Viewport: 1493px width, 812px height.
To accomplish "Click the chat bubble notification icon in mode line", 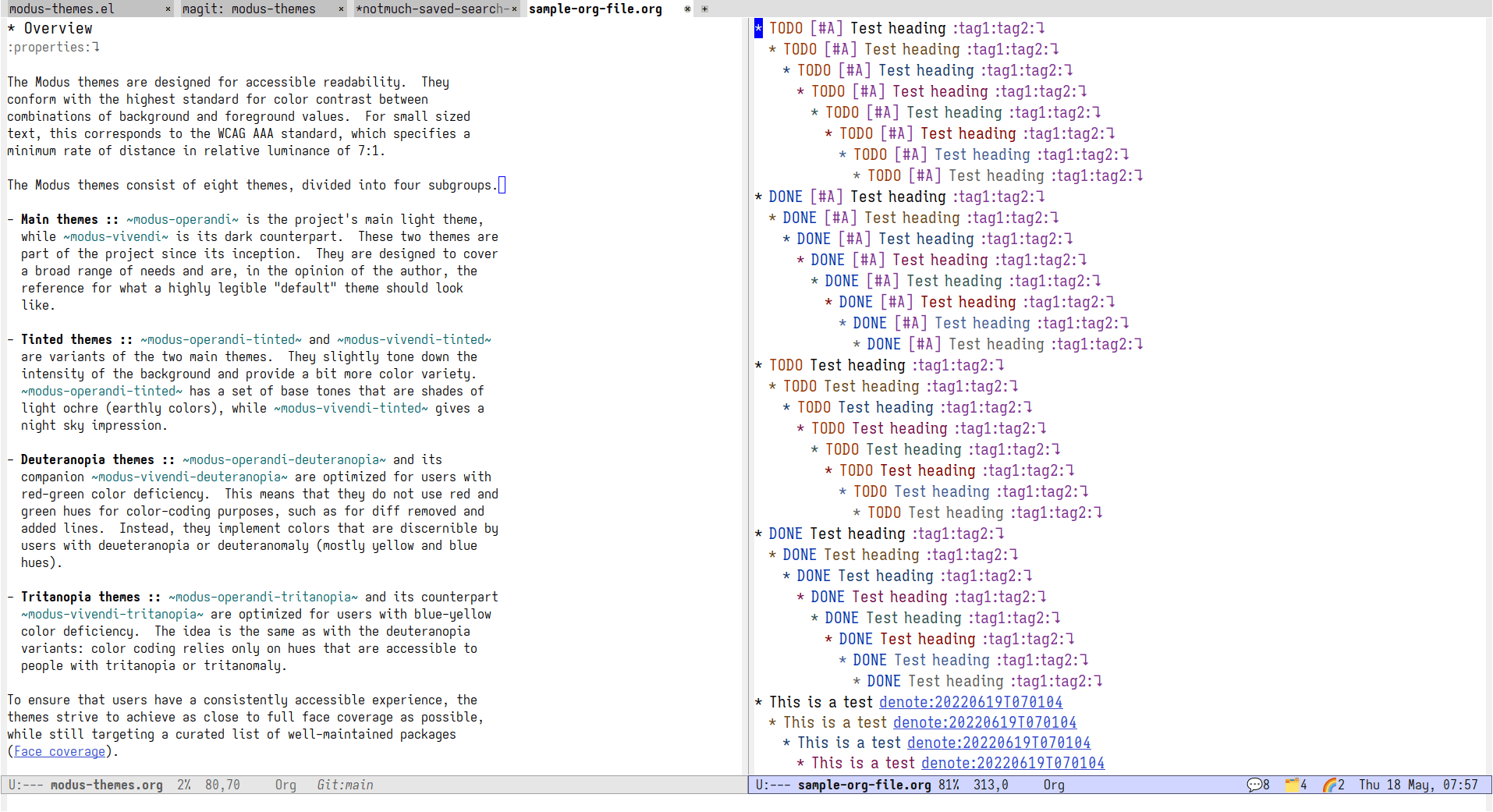I will (1254, 785).
